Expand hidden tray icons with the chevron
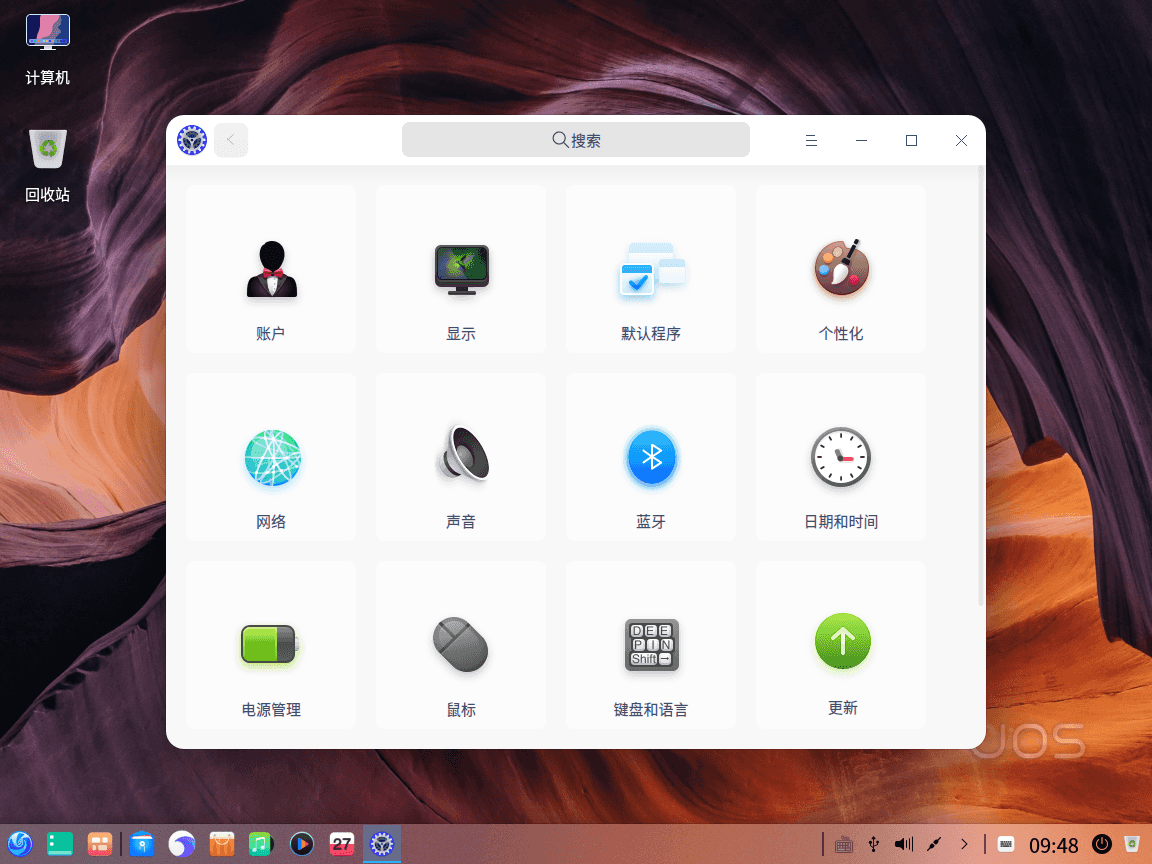1152x864 pixels. (964, 844)
